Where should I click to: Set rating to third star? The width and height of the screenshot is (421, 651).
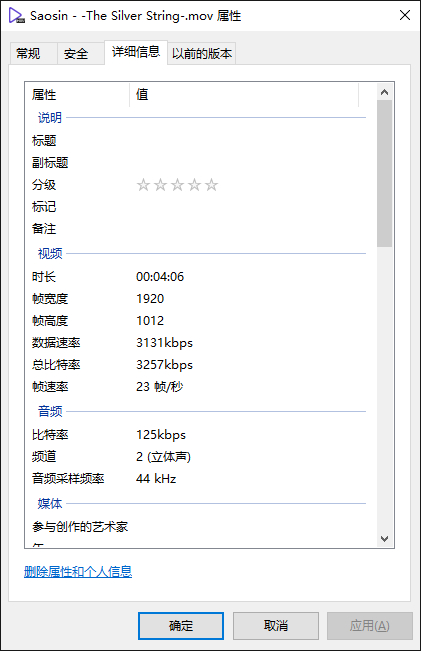(x=177, y=185)
